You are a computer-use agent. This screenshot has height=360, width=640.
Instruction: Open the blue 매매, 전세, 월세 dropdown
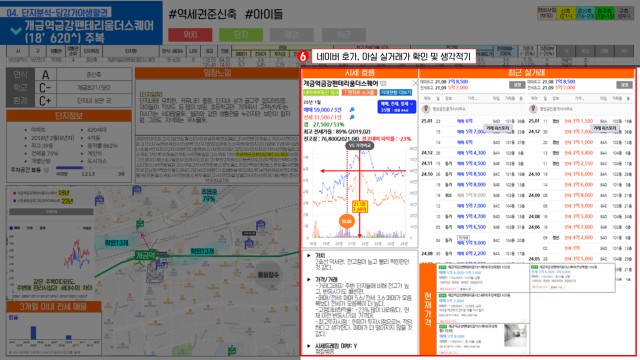396,107
